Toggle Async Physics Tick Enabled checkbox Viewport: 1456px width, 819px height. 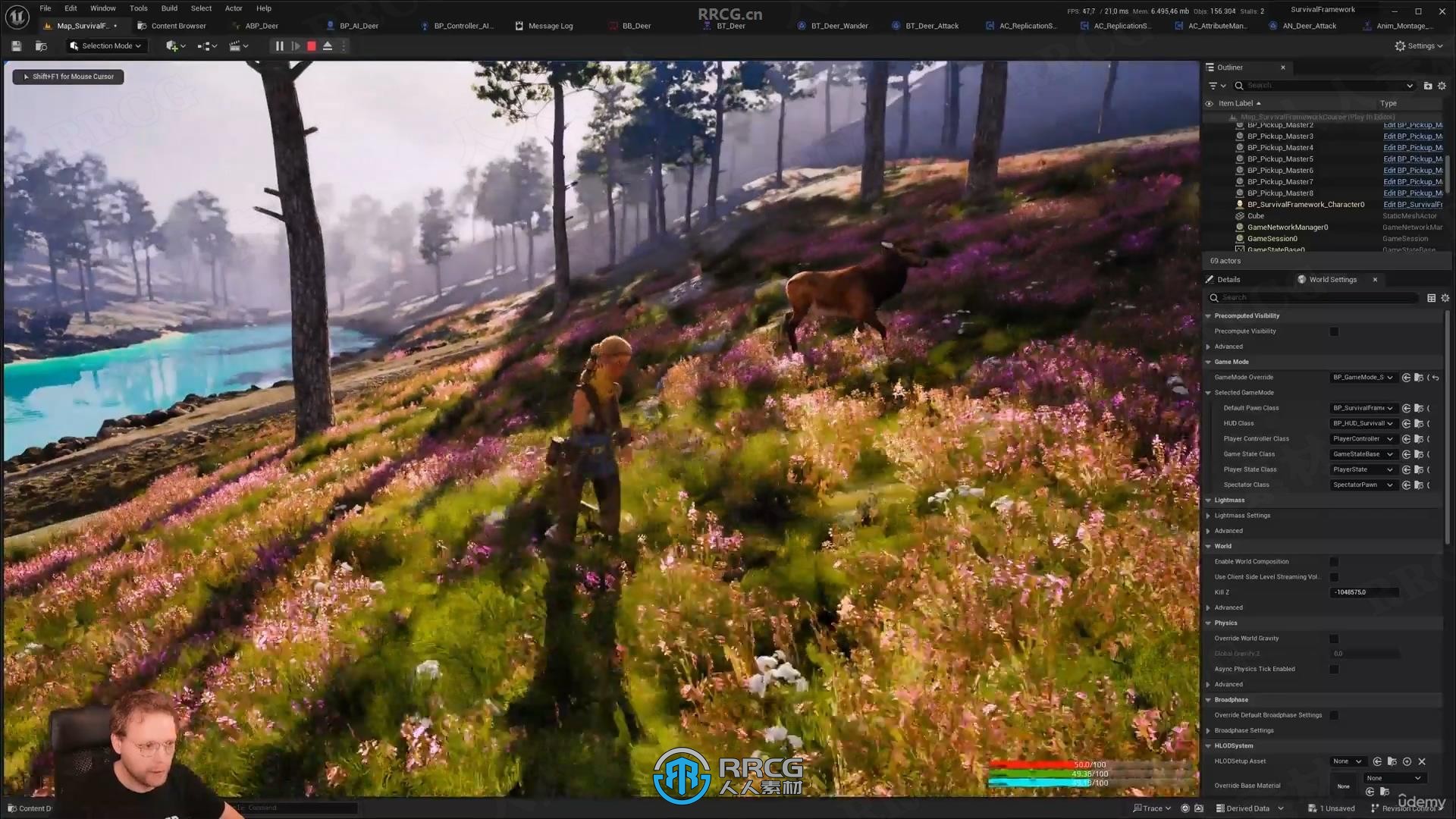(x=1334, y=669)
